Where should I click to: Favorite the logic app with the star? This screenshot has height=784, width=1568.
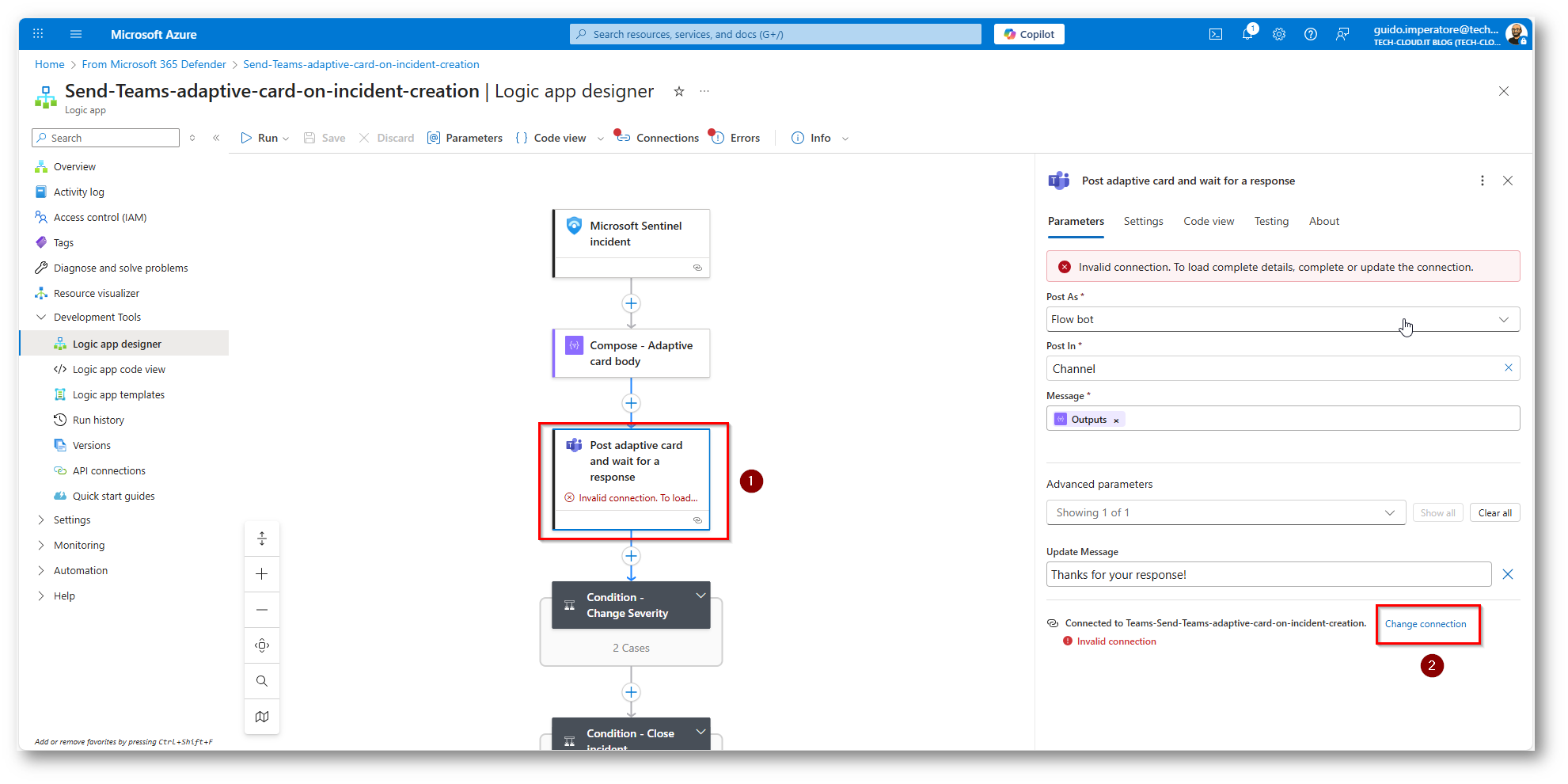[x=679, y=91]
